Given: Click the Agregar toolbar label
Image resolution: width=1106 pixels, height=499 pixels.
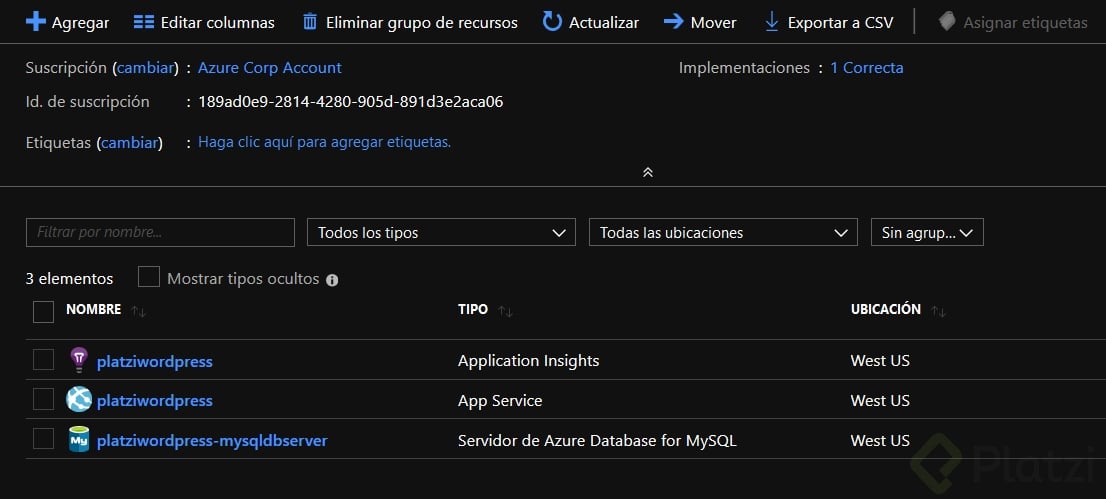Looking at the screenshot, I should click(80, 23).
